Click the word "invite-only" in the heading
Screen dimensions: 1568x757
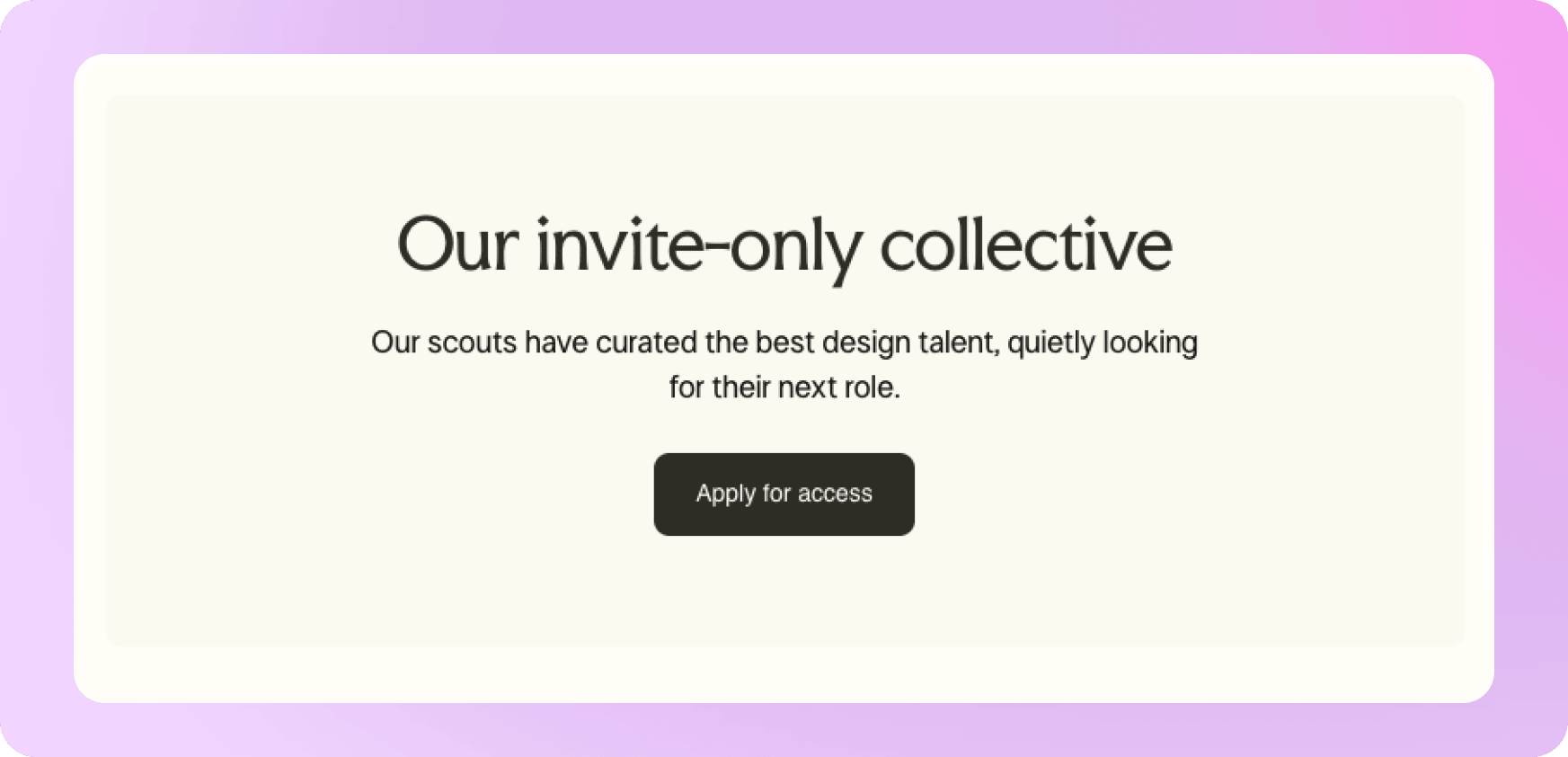[x=698, y=245]
